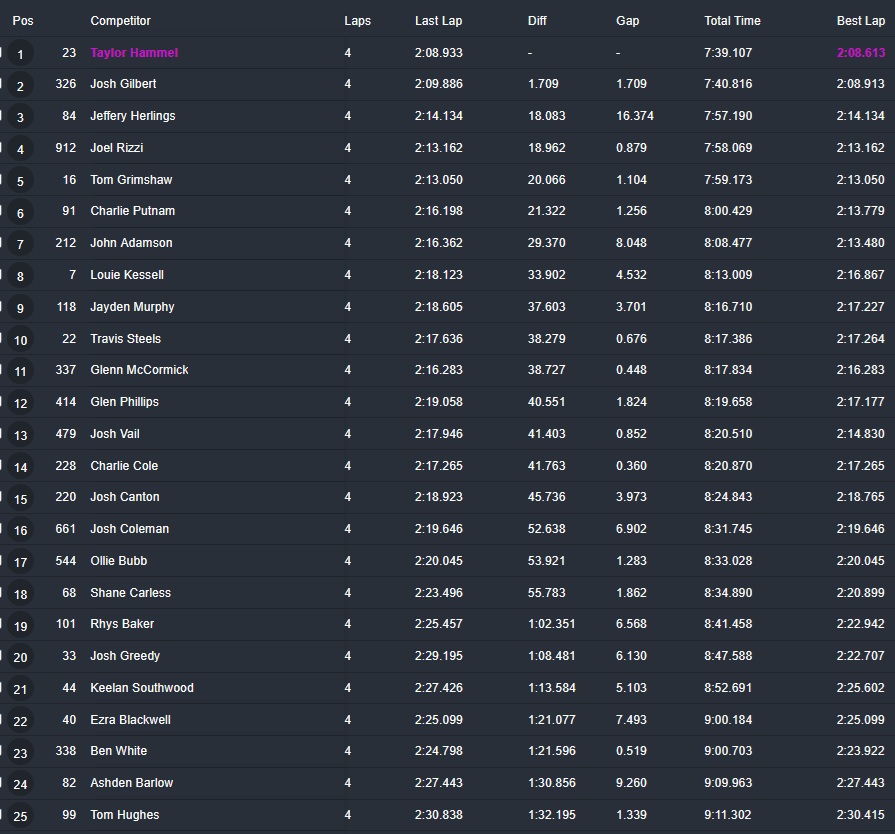Click the Best Lap column header

[x=860, y=21]
